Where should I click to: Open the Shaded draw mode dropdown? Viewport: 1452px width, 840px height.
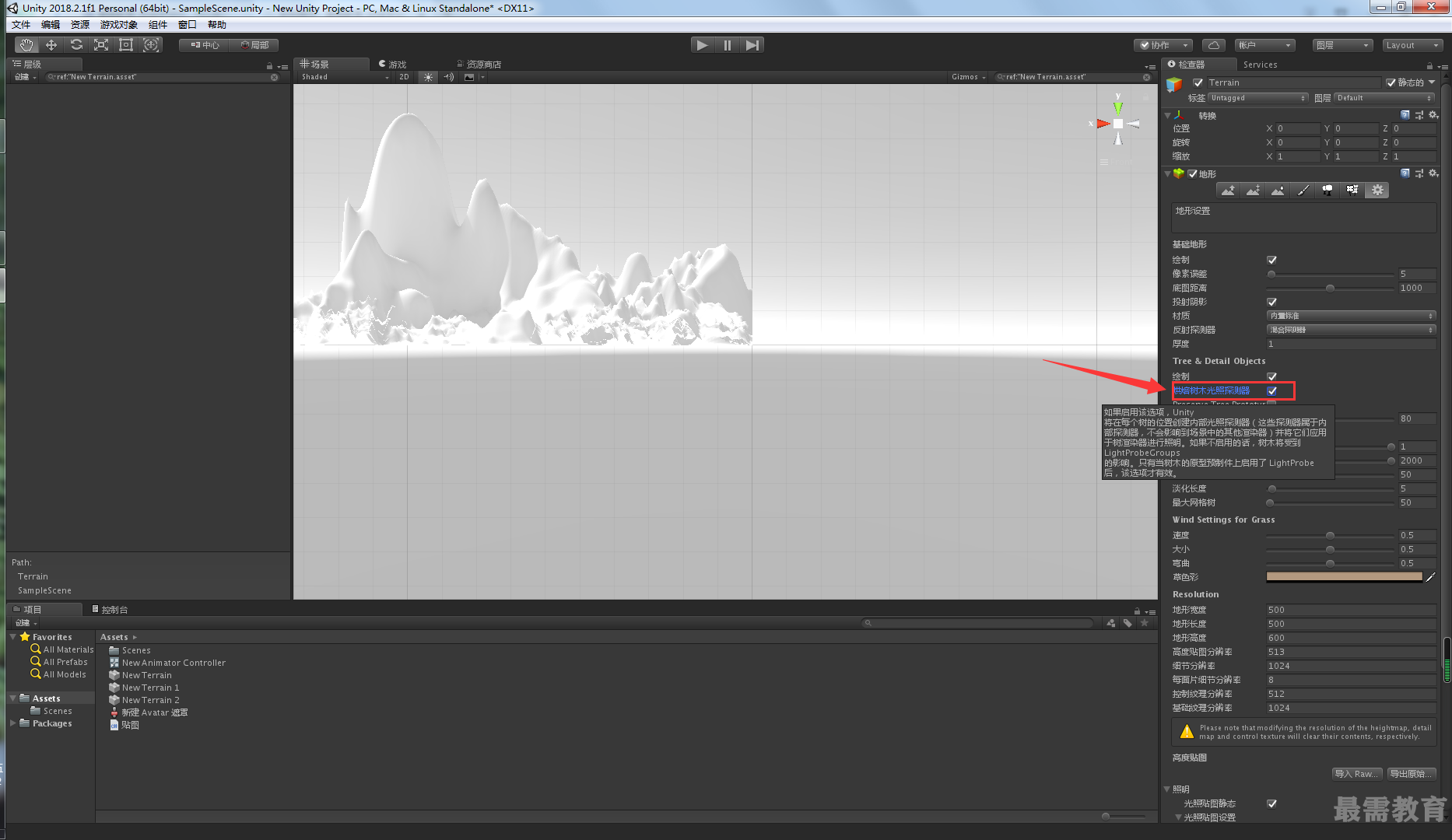(345, 77)
